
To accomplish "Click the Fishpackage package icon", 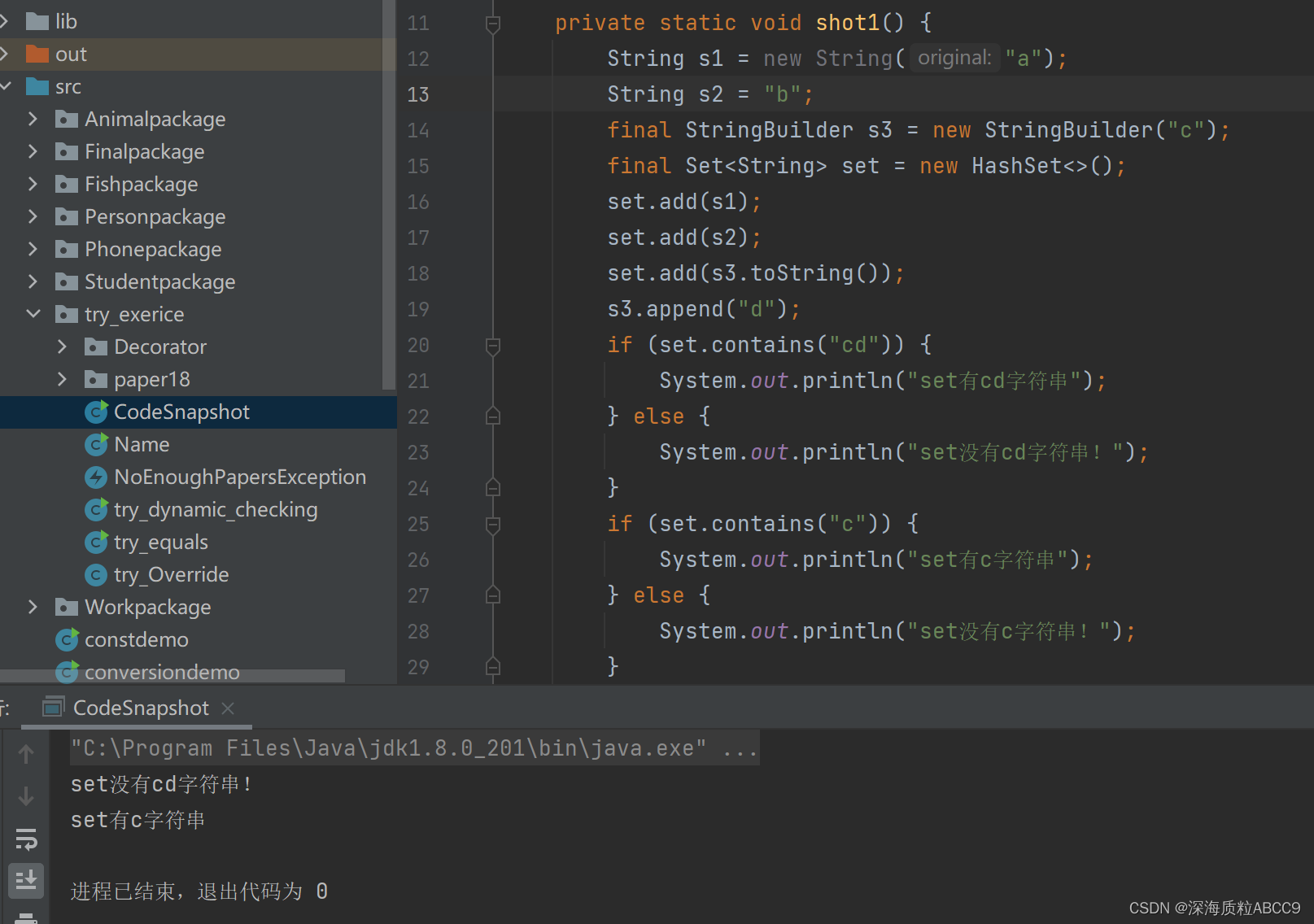I will [67, 184].
